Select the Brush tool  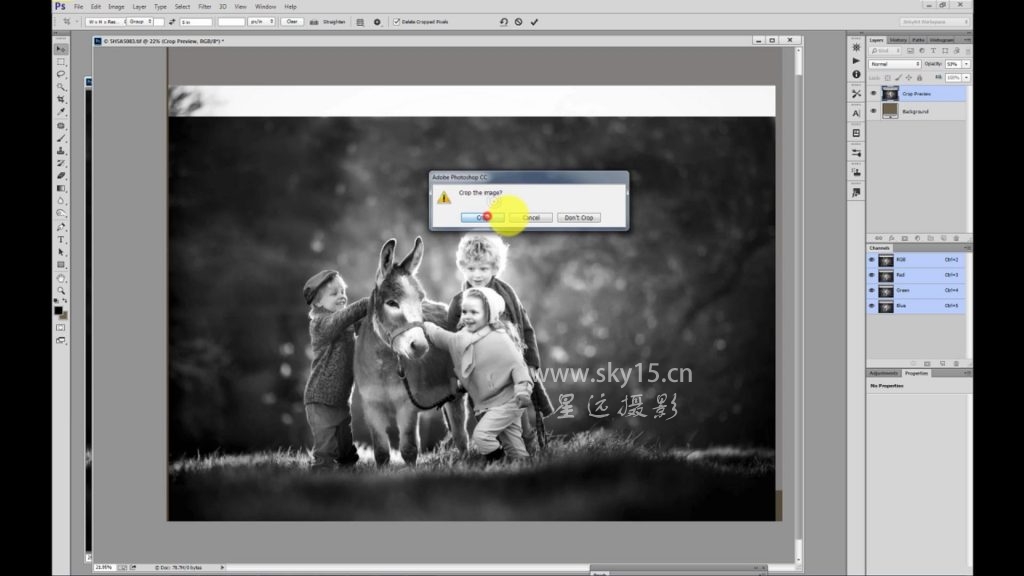coord(61,138)
